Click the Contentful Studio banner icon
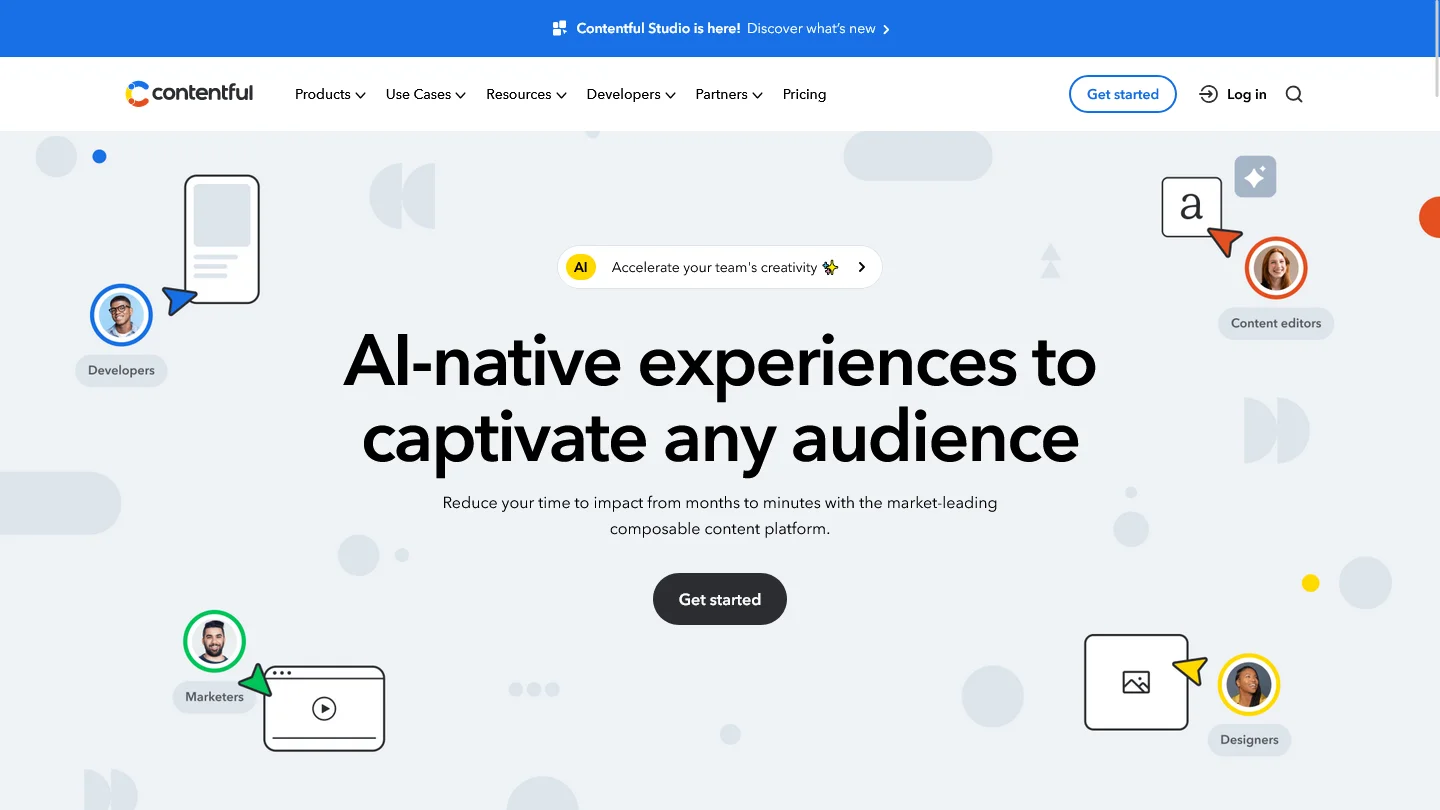 560,28
